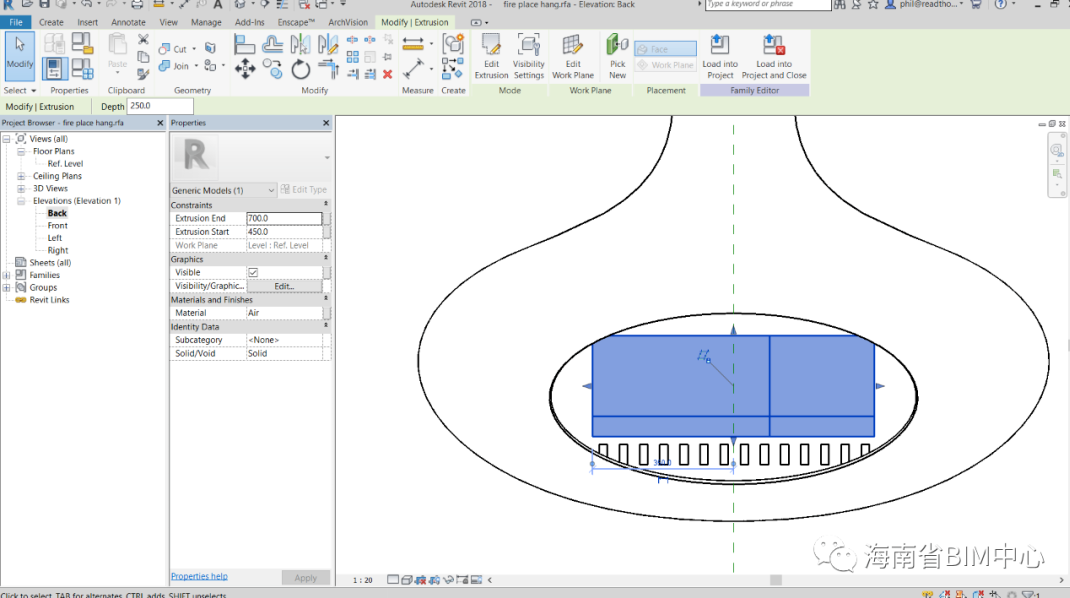Open the Front elevation view
Image resolution: width=1070 pixels, height=598 pixels.
tap(57, 225)
